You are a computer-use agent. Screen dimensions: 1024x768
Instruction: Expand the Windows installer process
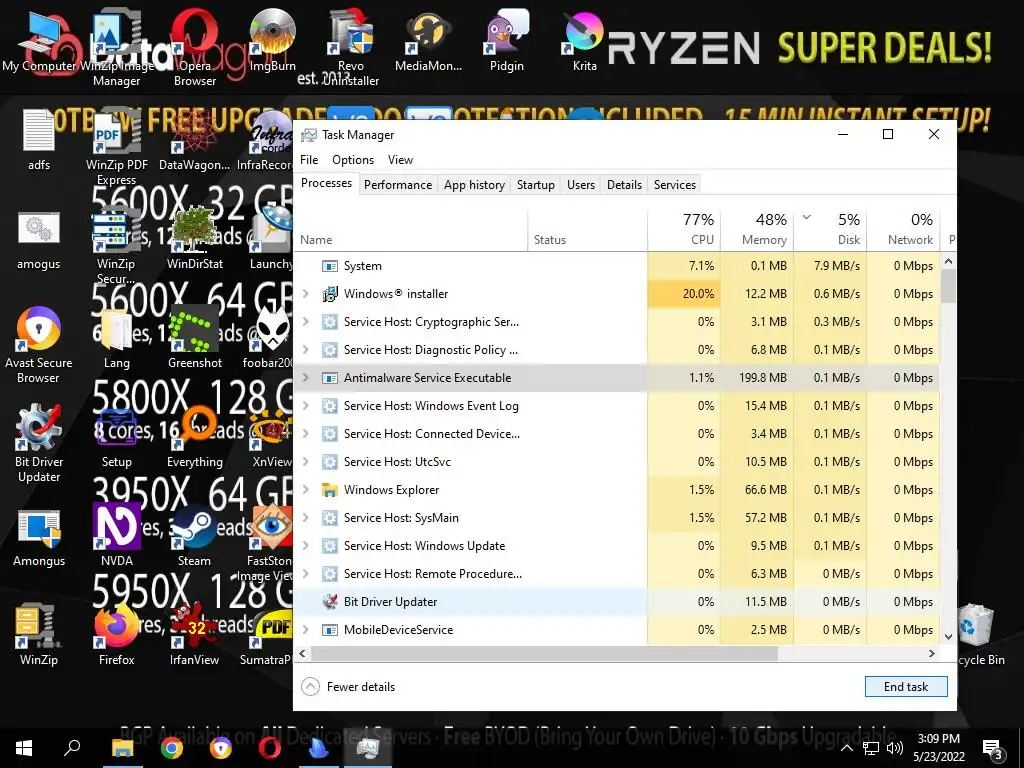pyautogui.click(x=305, y=294)
